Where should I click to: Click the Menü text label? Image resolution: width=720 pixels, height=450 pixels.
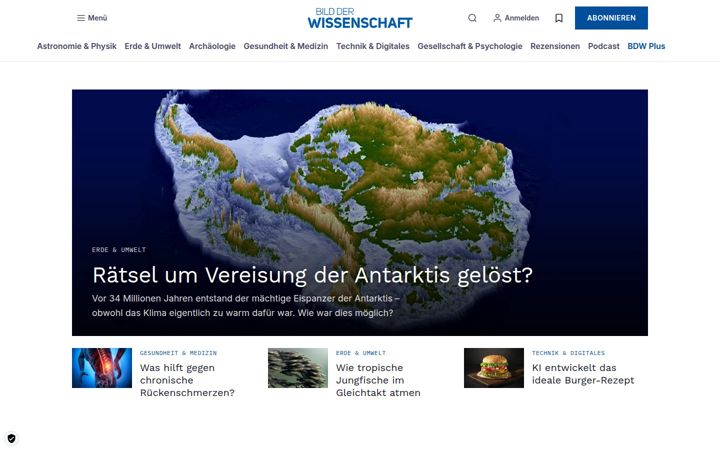(97, 18)
